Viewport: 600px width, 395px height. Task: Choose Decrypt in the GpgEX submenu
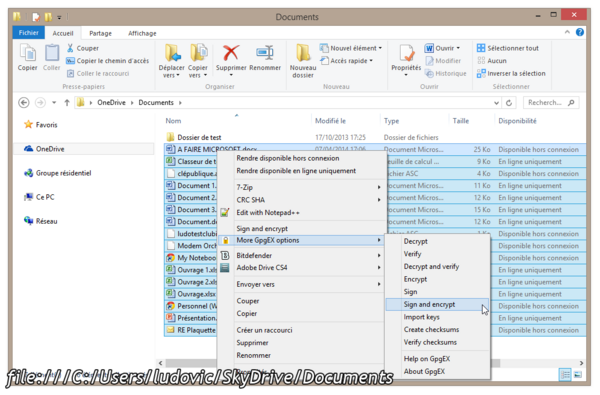coord(438,241)
